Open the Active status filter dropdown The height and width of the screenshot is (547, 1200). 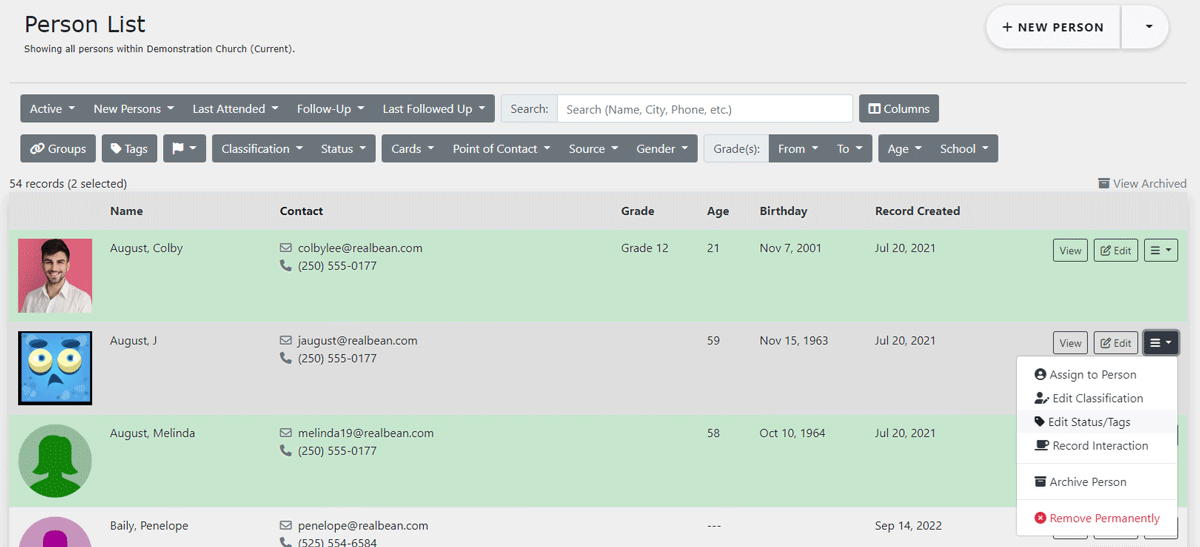coord(52,109)
